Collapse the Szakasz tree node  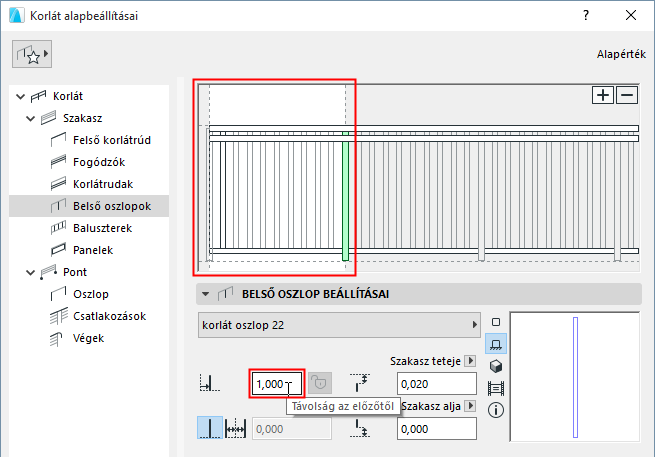pyautogui.click(x=30, y=119)
